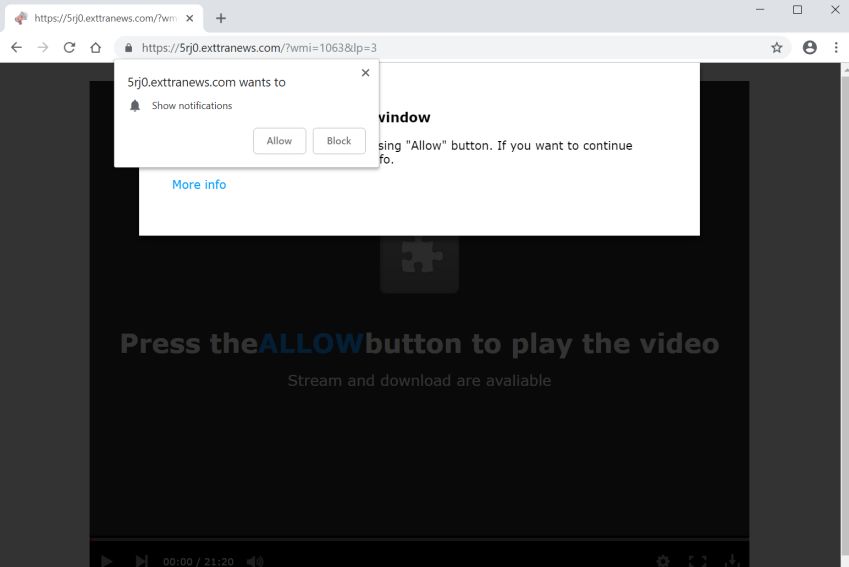Screen dimensions: 849x567
Task: Open the browser home page
Action: coord(95,48)
